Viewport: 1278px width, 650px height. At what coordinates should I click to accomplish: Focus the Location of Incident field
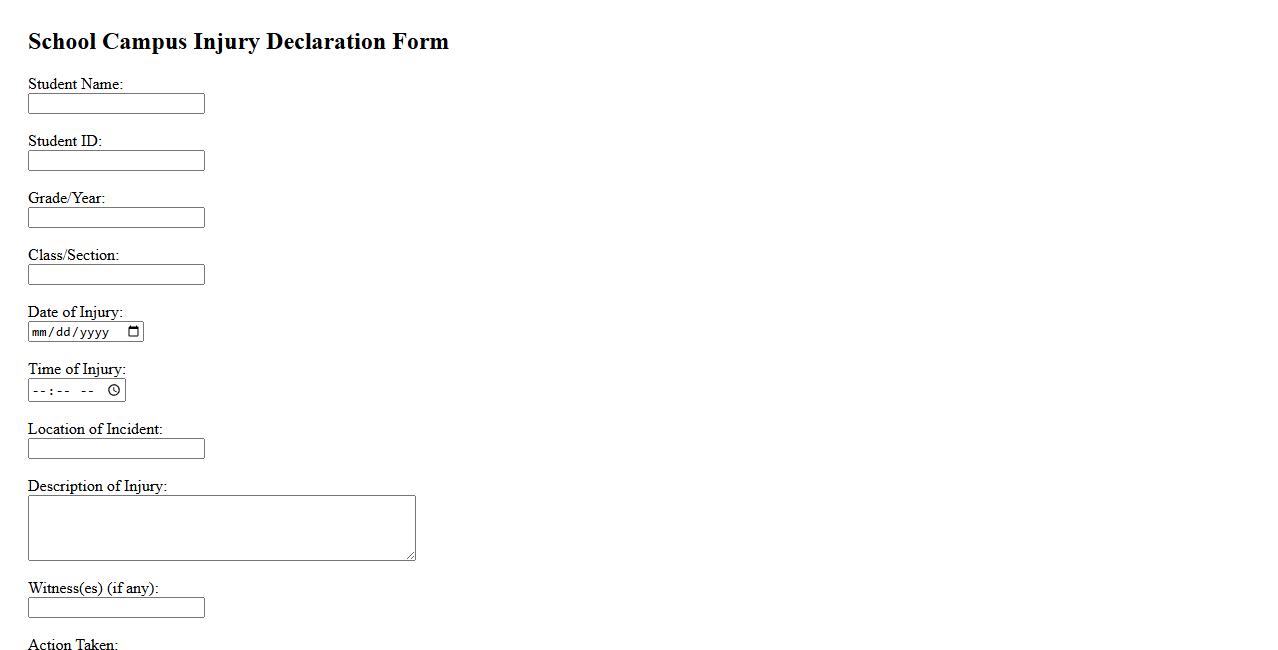(116, 449)
